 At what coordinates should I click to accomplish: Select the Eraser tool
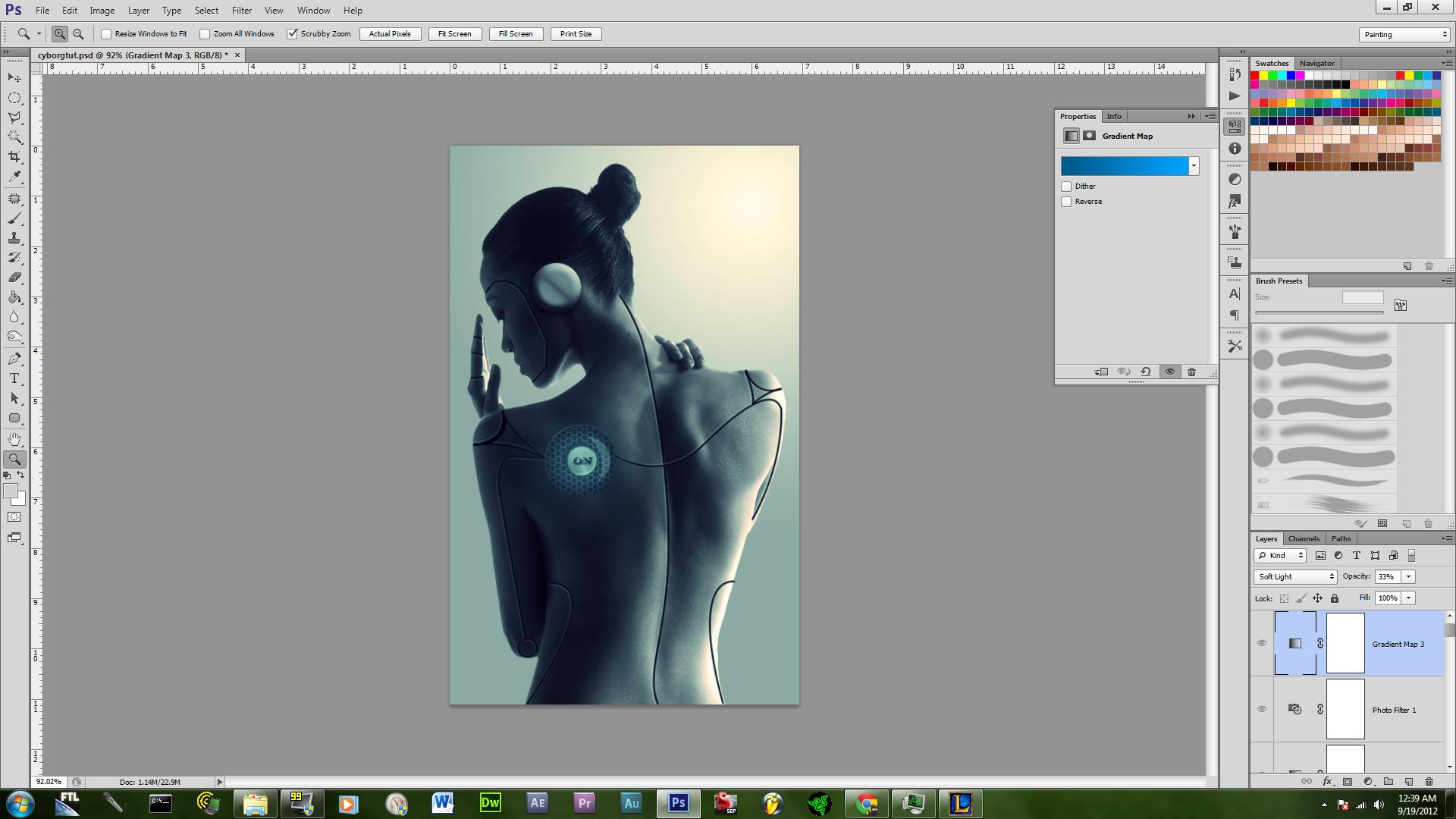coord(14,278)
